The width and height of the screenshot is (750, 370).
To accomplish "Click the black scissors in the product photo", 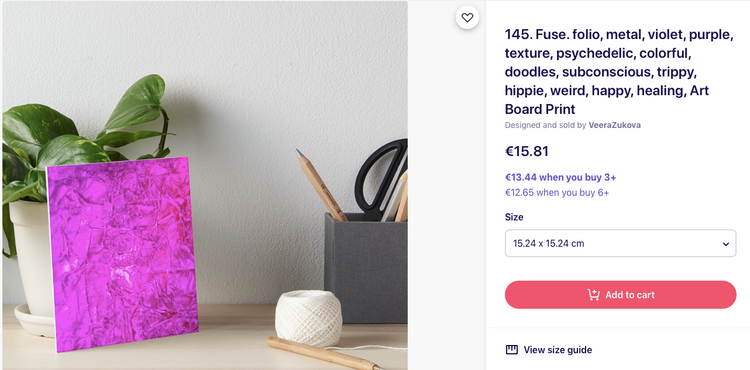I will [381, 178].
